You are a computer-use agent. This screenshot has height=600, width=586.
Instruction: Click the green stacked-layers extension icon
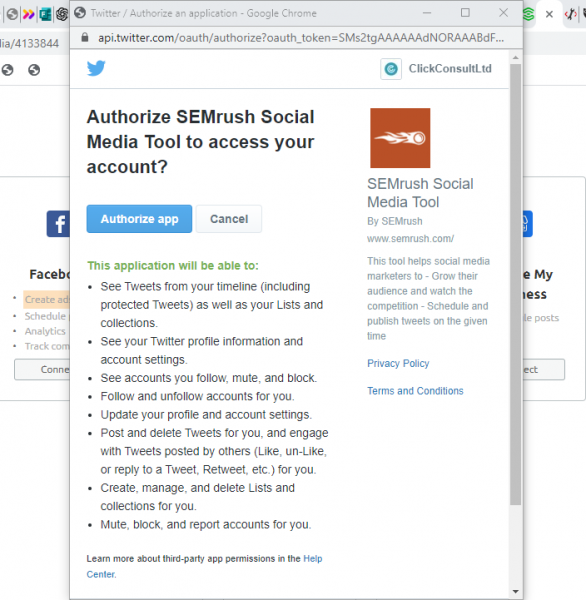point(529,15)
